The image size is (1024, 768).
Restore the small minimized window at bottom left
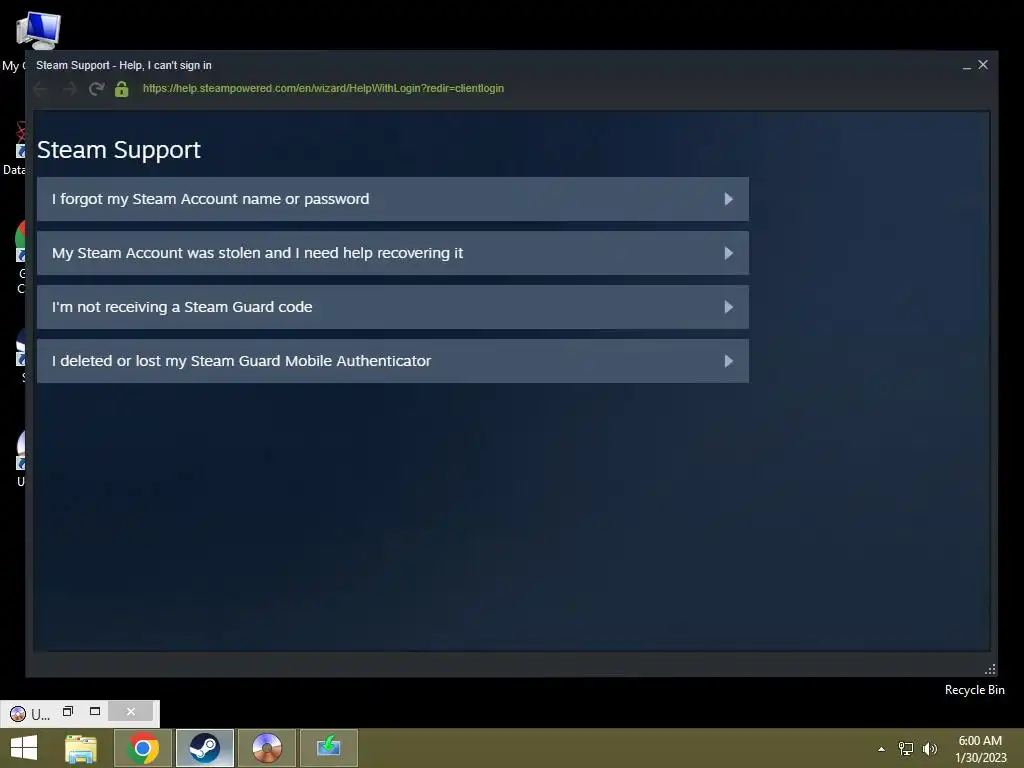point(68,711)
